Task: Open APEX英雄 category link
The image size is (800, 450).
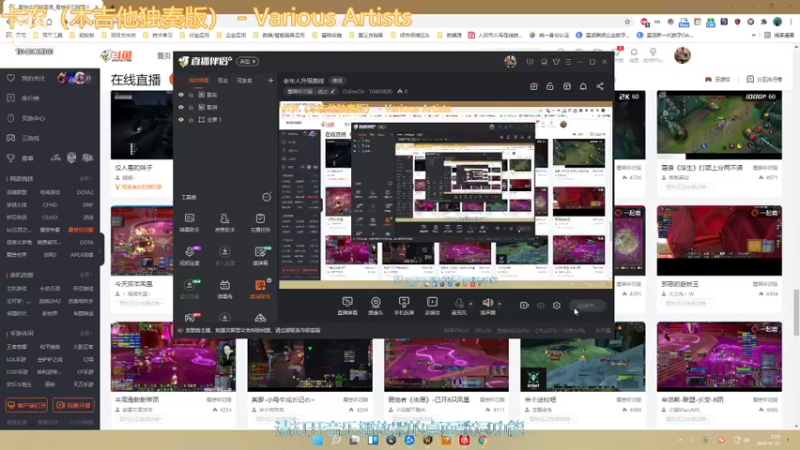Action: 82,255
